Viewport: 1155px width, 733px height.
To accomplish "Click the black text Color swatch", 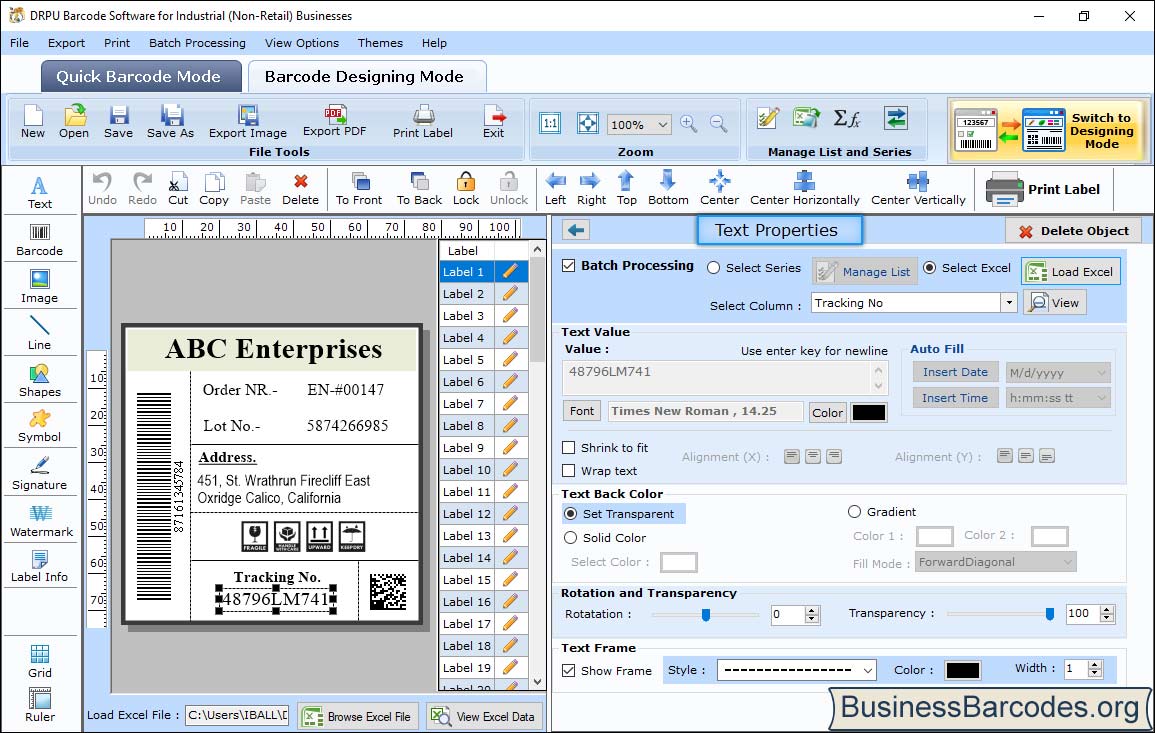I will pos(869,412).
